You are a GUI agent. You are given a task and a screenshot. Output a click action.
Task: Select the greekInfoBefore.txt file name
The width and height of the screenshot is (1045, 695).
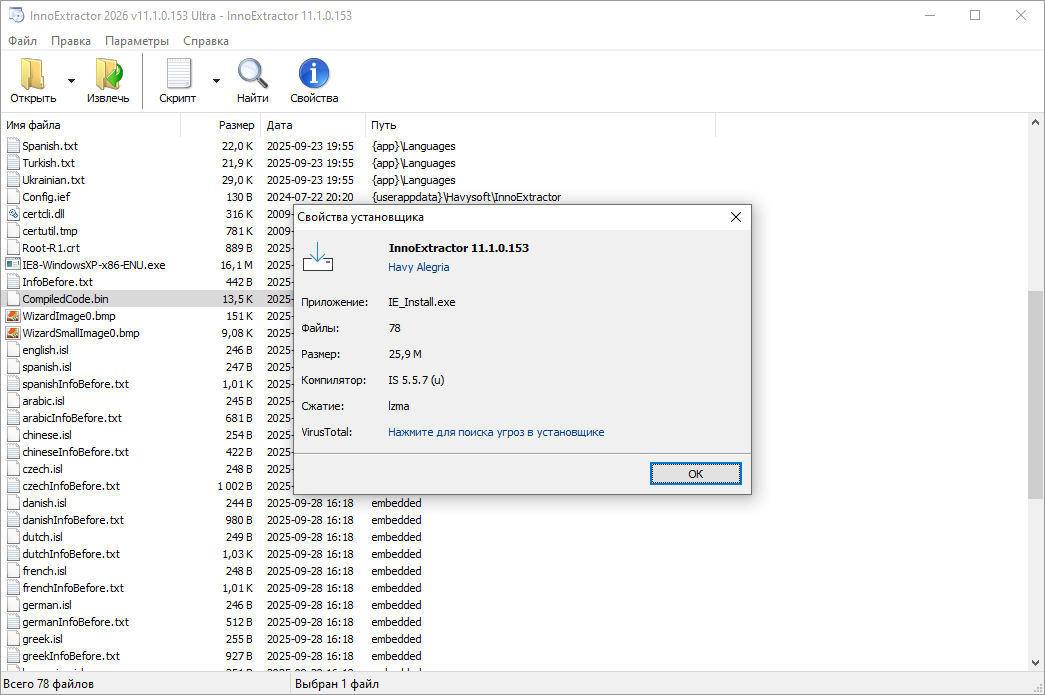point(71,656)
